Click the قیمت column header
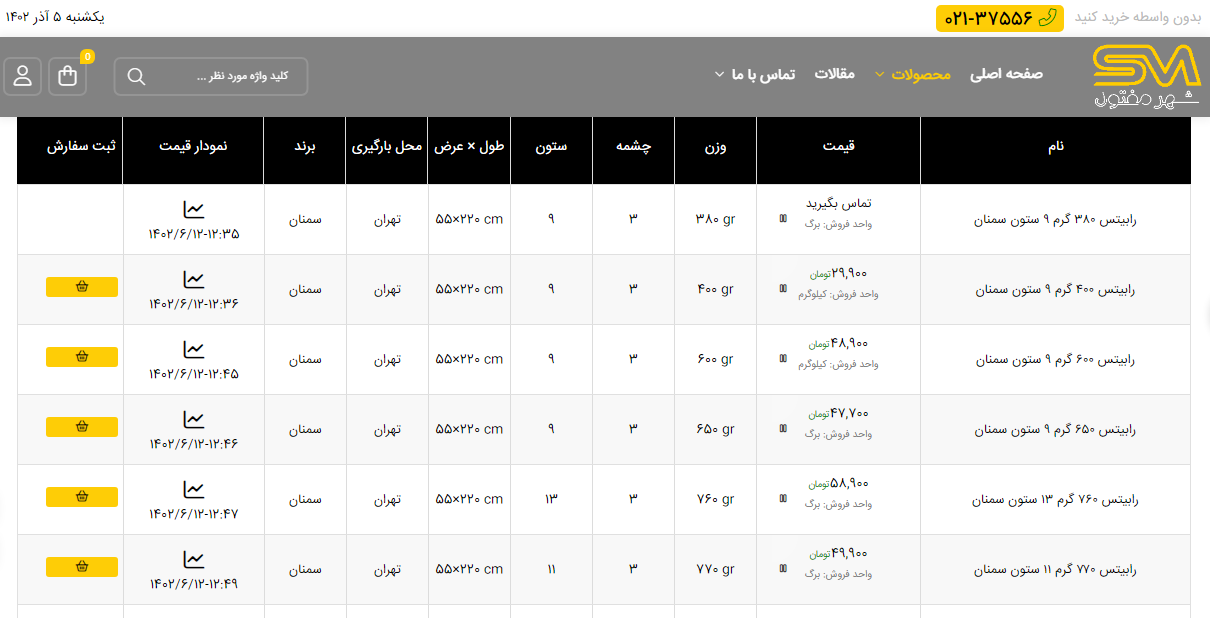 [837, 147]
